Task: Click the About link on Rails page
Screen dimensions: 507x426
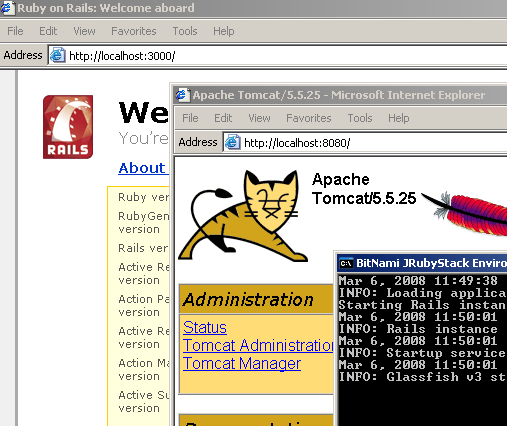Action: pos(143,168)
